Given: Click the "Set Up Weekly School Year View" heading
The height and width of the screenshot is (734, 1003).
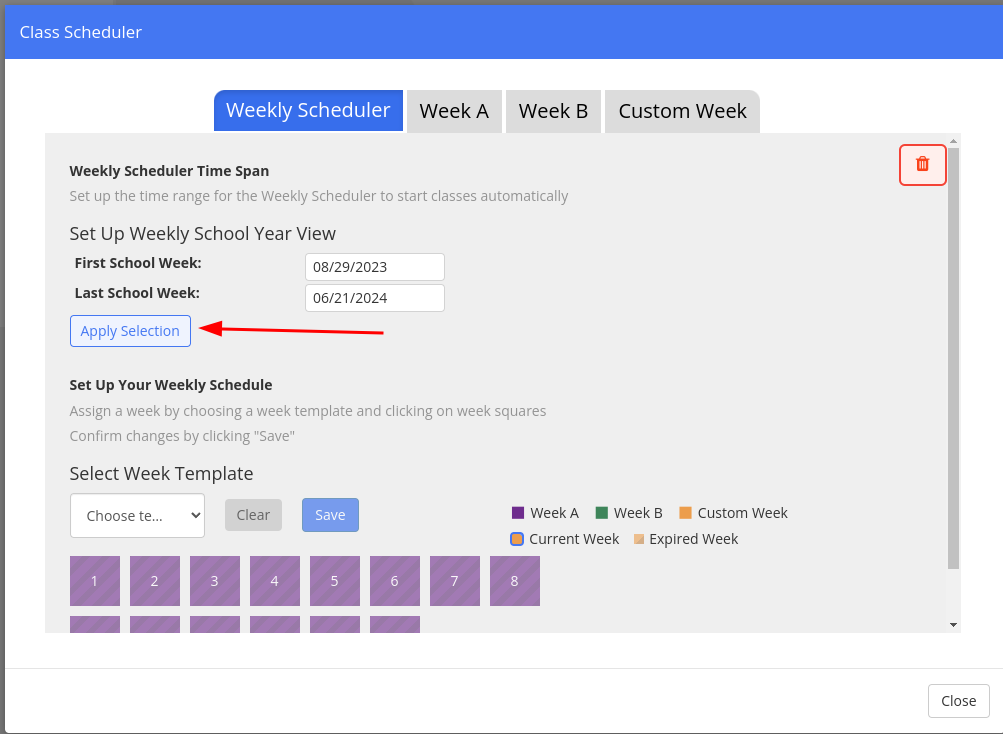Looking at the screenshot, I should point(202,234).
